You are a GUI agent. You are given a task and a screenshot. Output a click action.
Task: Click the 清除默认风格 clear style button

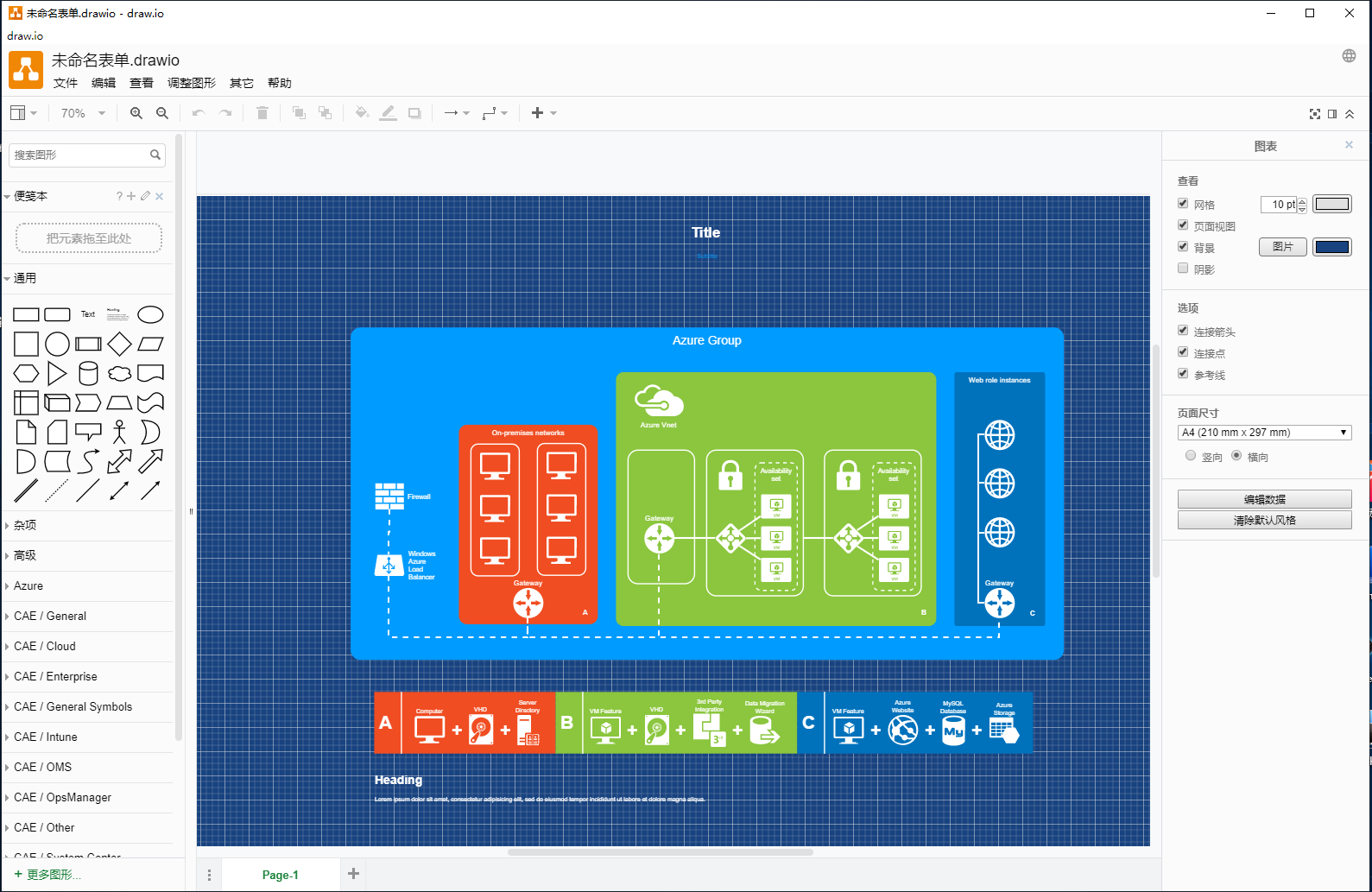tap(1265, 520)
